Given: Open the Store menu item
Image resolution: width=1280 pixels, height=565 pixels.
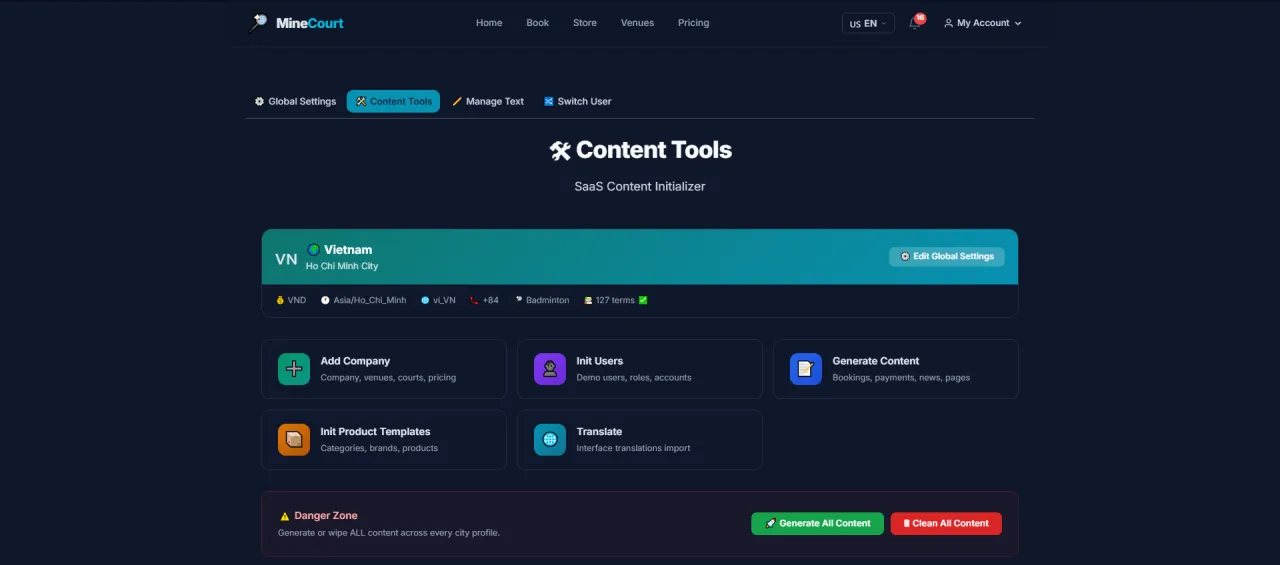Looking at the screenshot, I should [x=585, y=23].
